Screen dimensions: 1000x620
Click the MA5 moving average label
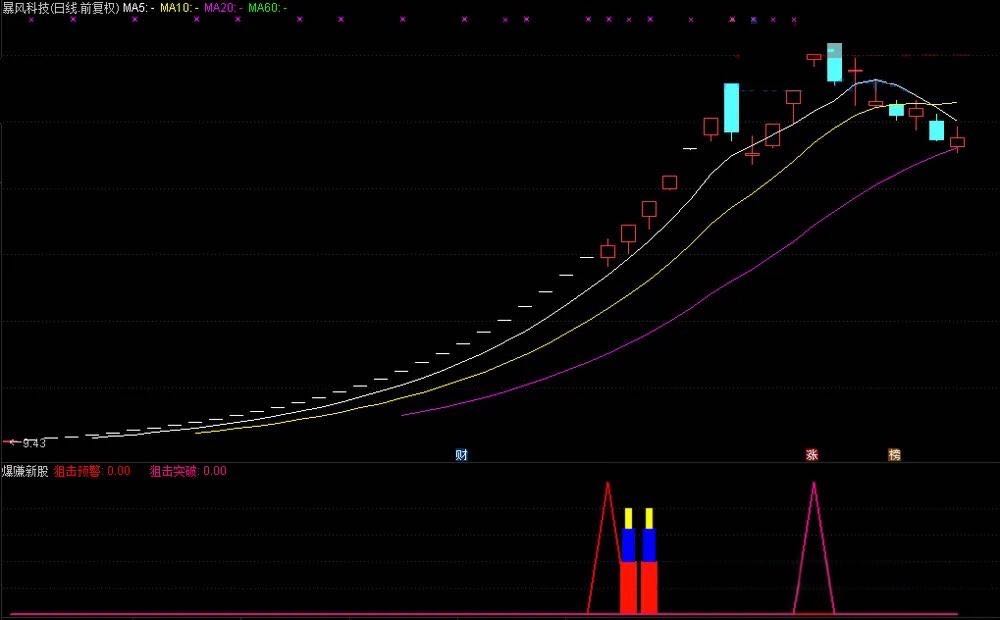(138, 8)
